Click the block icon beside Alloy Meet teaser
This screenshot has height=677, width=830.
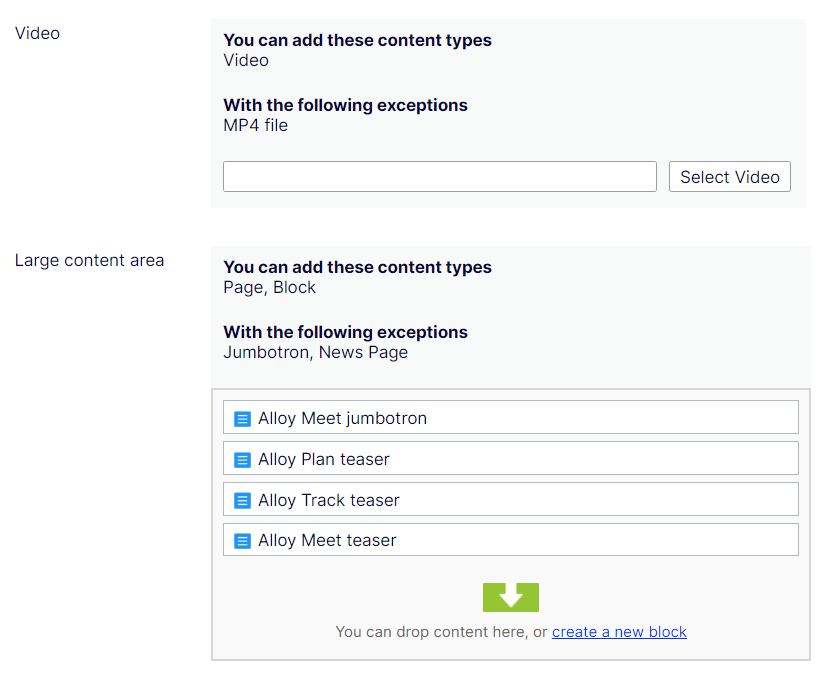(x=242, y=541)
